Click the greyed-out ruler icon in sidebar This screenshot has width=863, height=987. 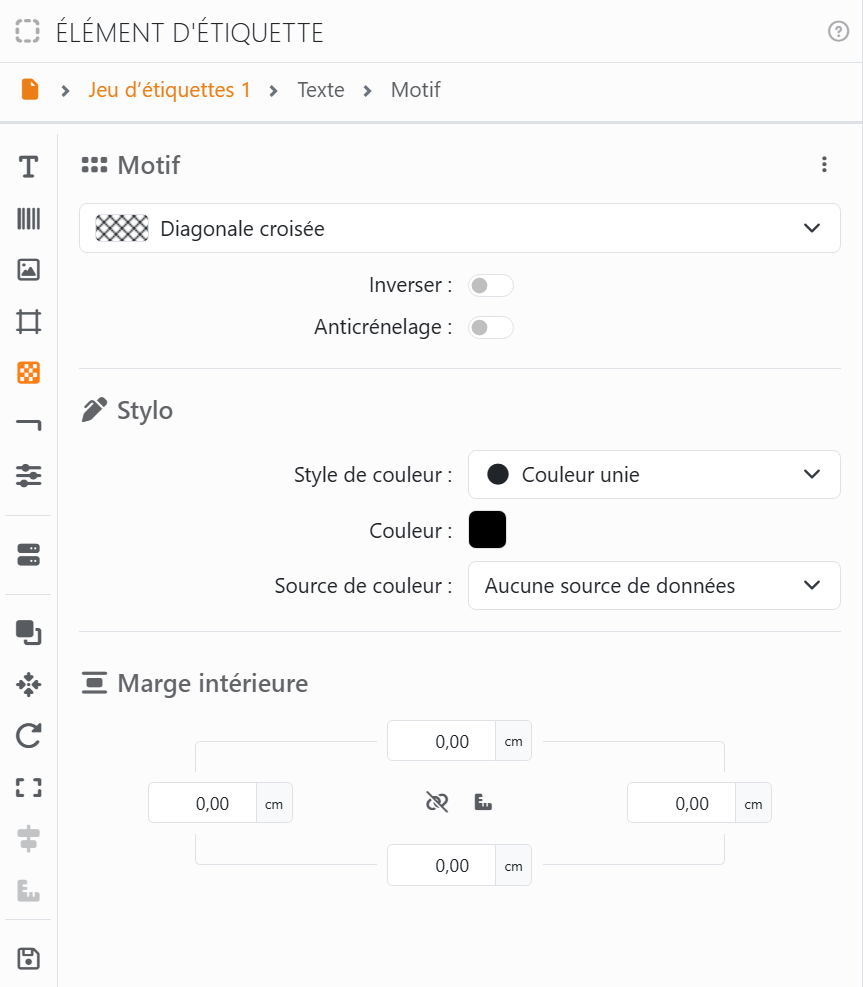[28, 891]
